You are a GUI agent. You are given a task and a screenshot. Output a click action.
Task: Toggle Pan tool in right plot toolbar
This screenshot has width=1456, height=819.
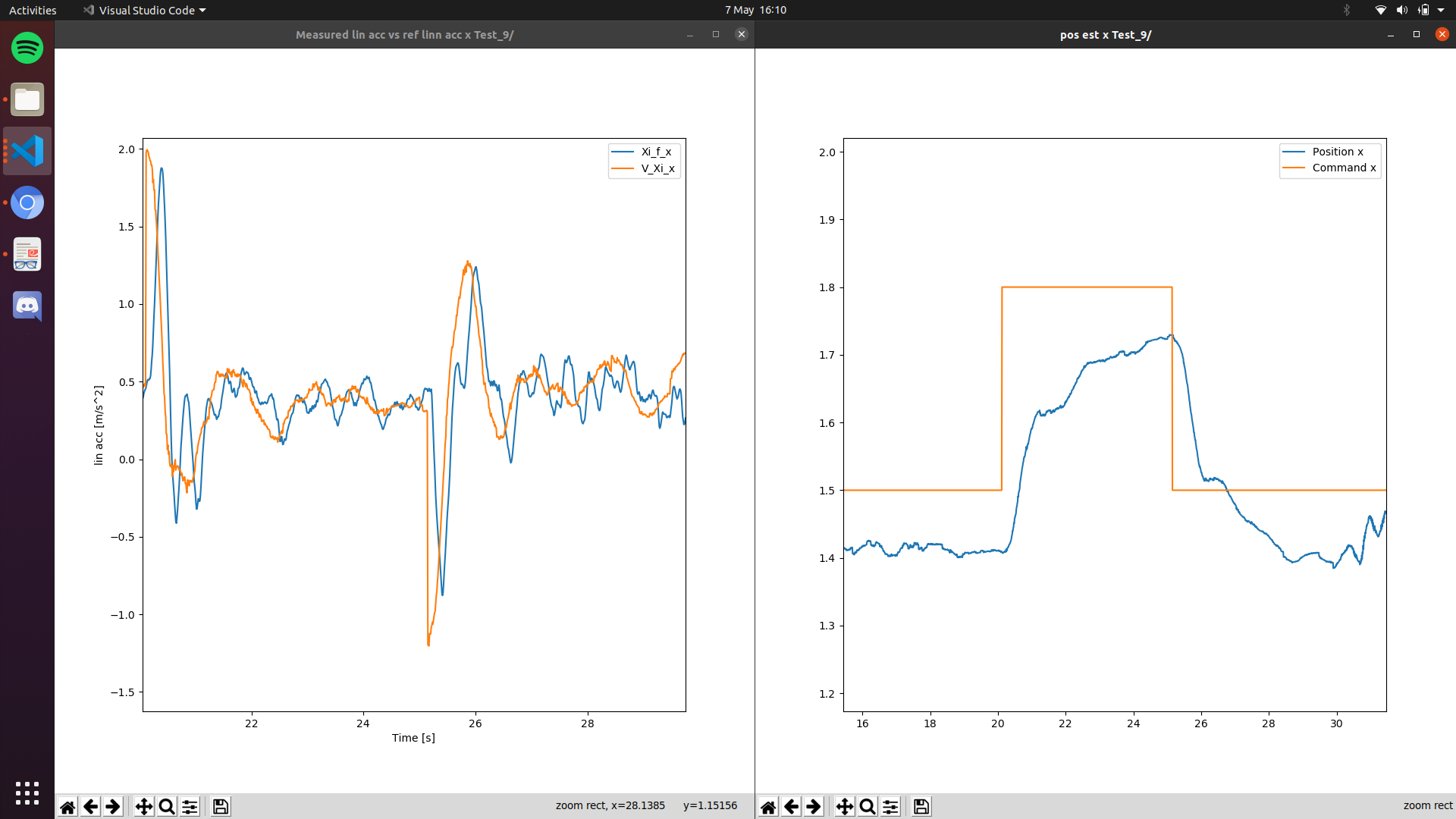click(x=844, y=806)
